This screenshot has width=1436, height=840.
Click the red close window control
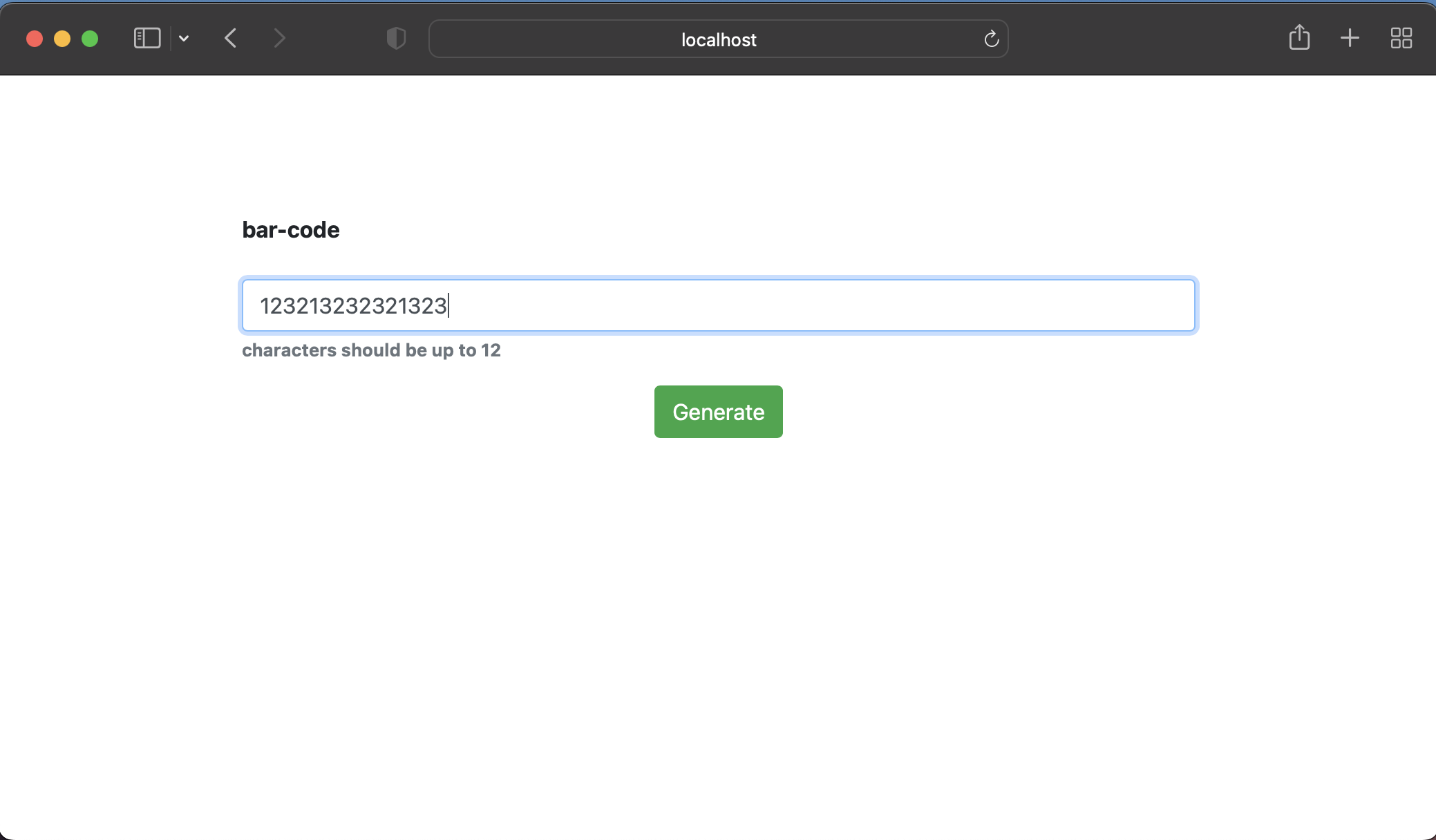click(x=34, y=38)
